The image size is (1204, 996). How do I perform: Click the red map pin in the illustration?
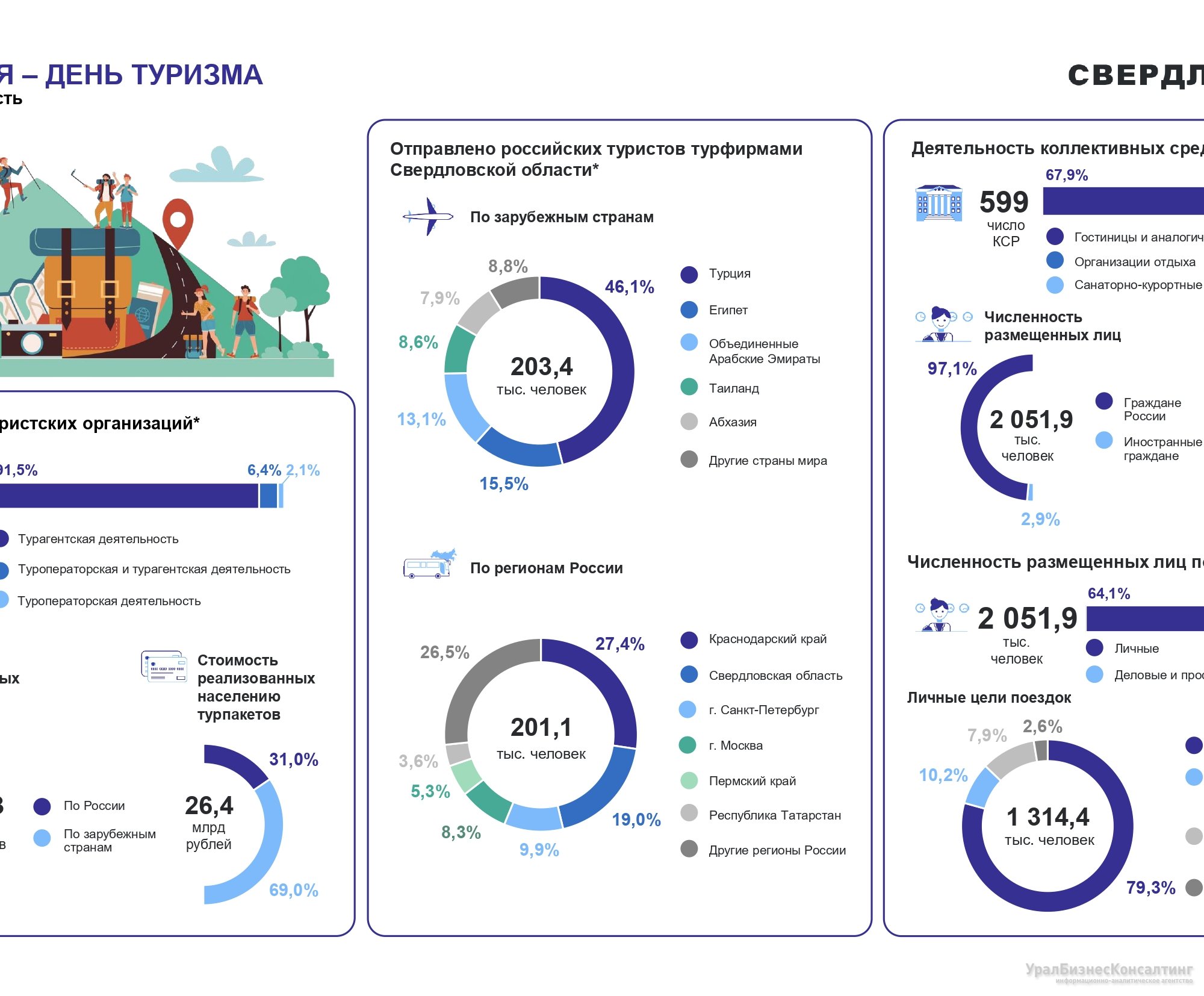point(178,221)
